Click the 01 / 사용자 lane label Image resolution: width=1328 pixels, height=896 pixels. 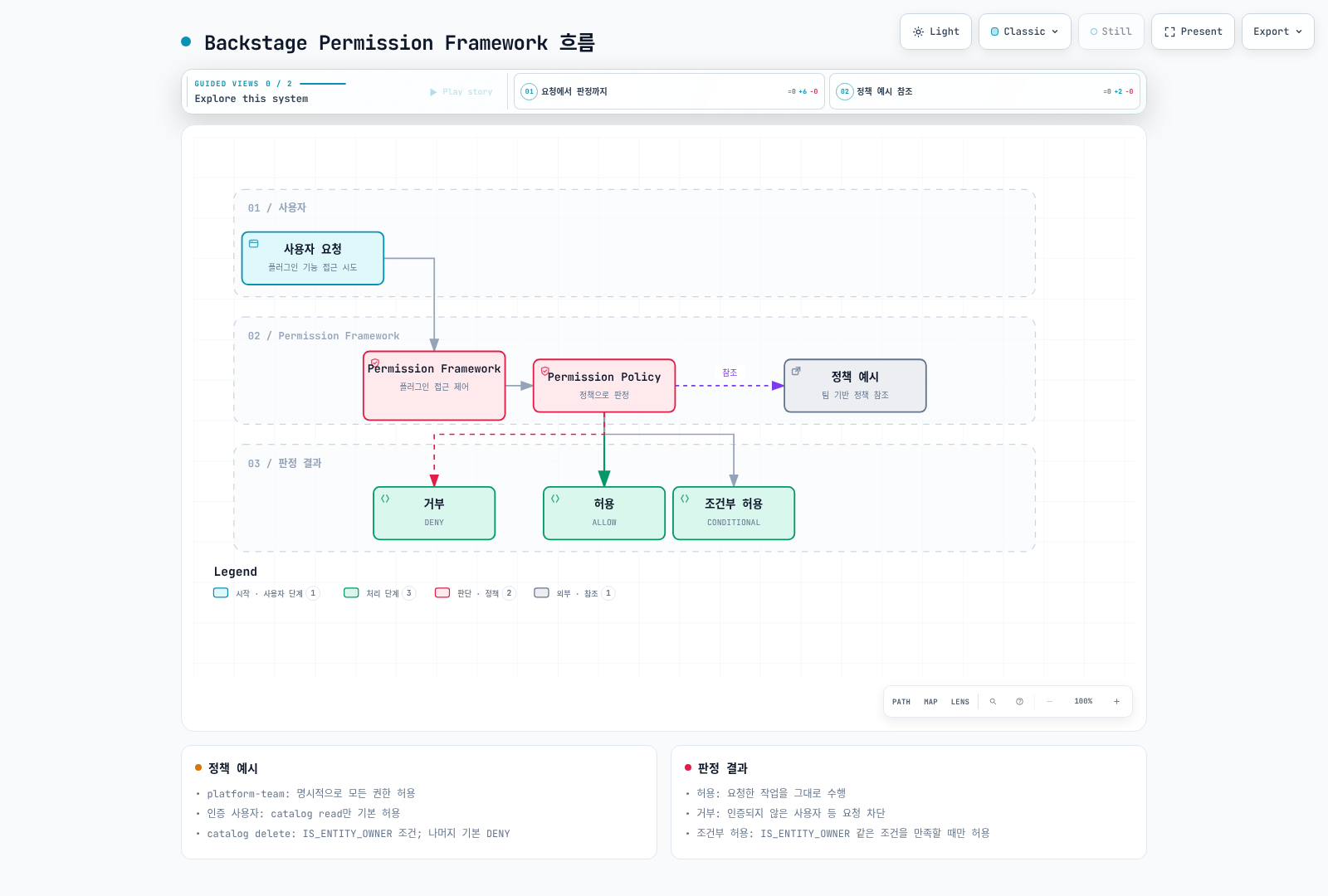coord(277,208)
